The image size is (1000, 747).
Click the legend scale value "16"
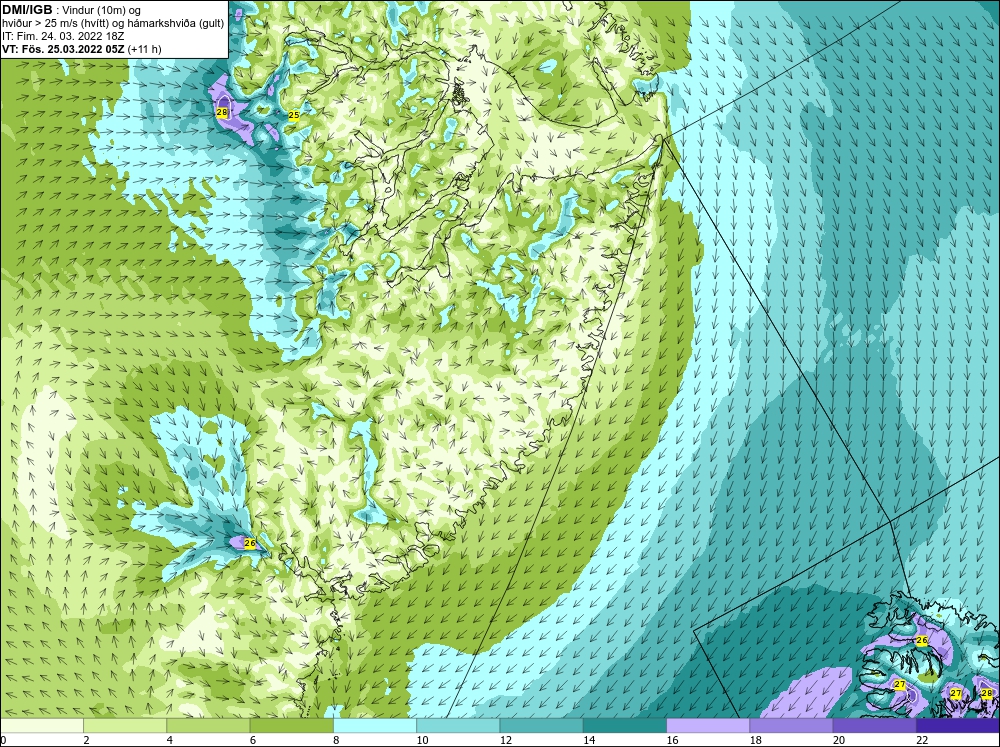[x=672, y=740]
